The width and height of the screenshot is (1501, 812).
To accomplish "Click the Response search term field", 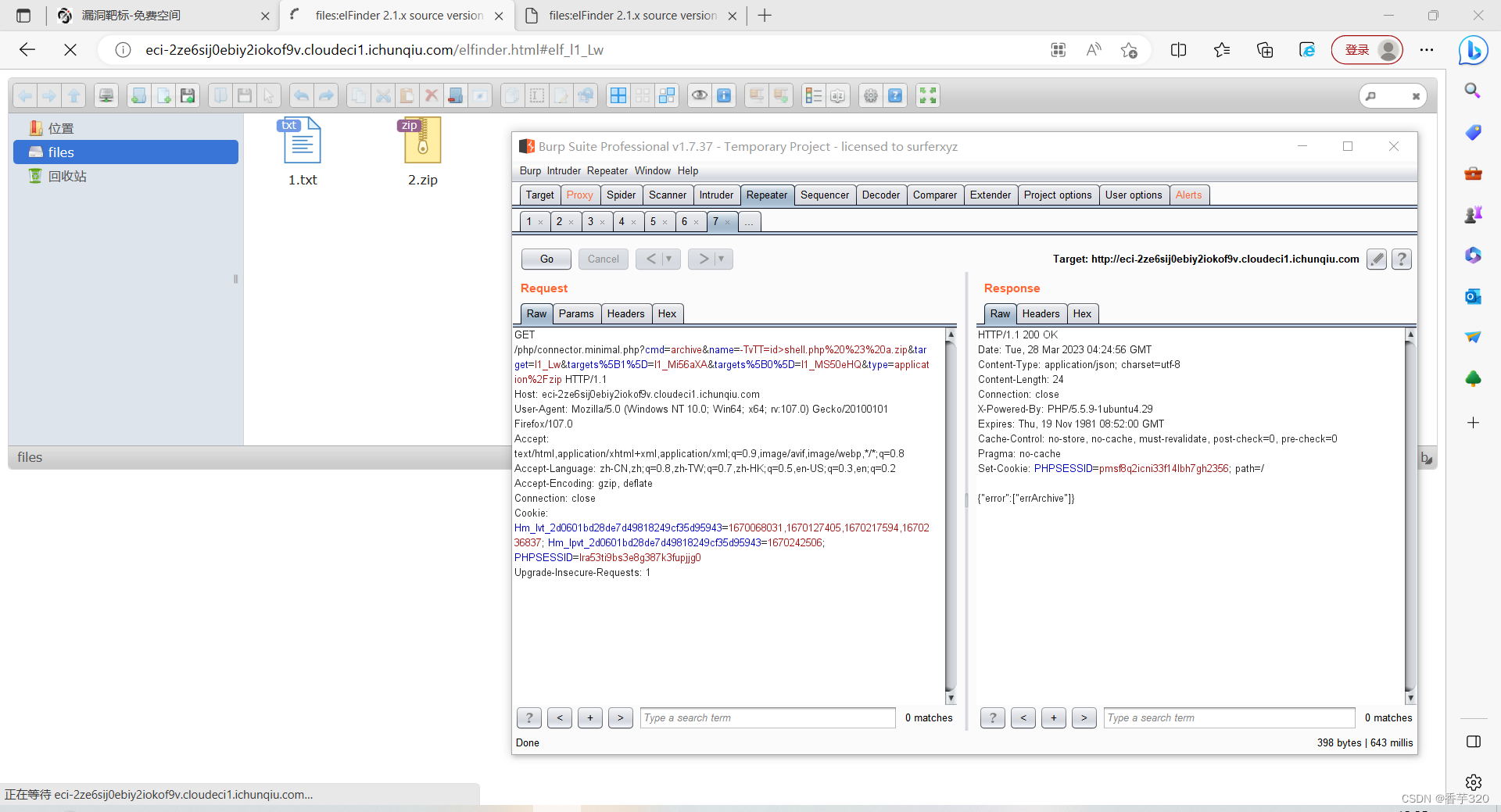I will click(1230, 717).
